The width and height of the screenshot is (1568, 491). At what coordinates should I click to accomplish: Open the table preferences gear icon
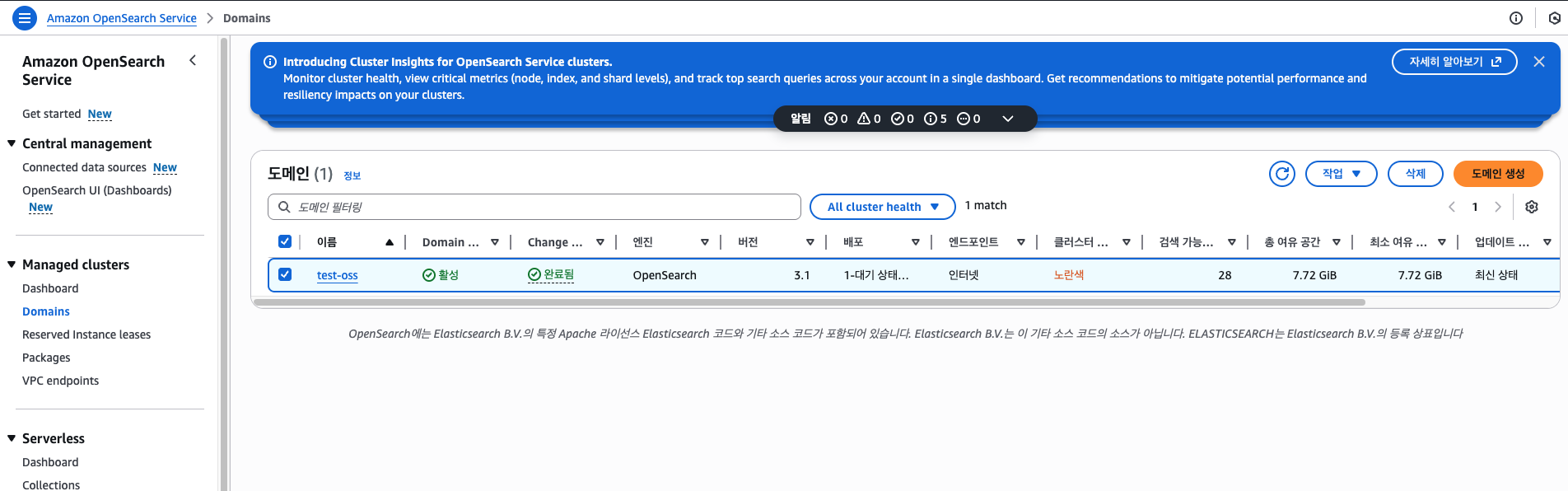coord(1532,207)
